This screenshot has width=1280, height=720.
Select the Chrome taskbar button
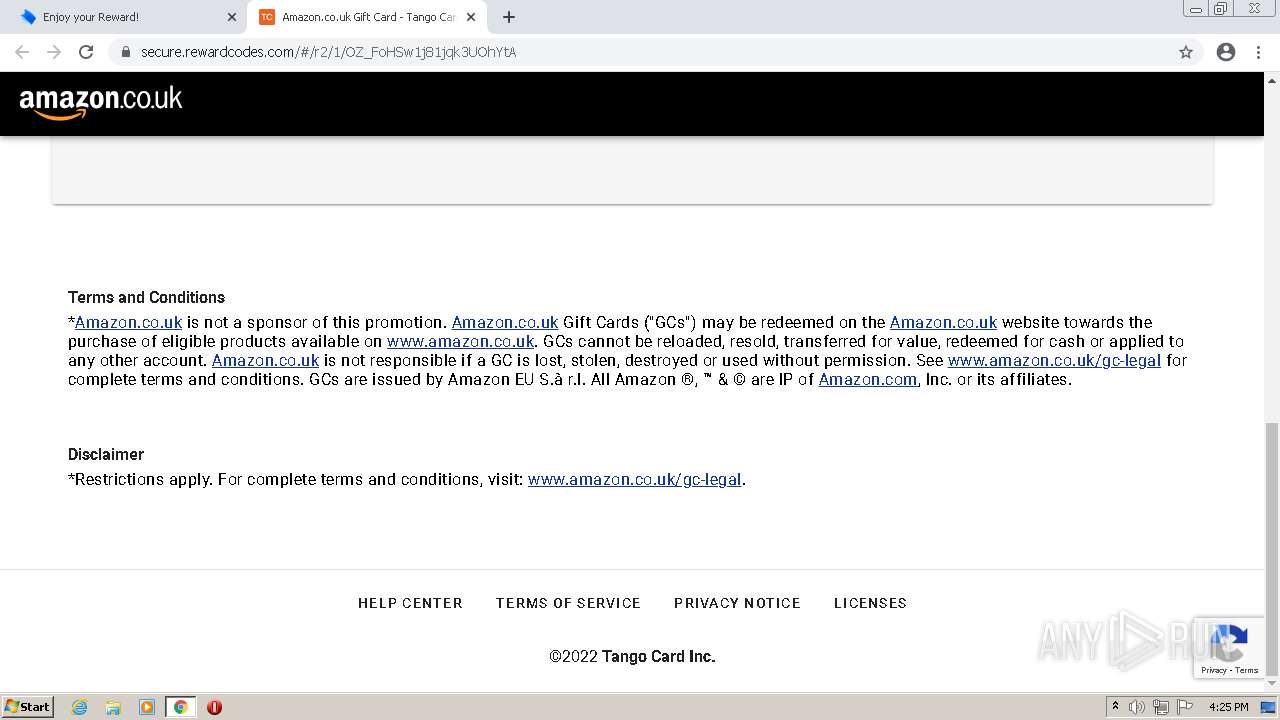[180, 707]
